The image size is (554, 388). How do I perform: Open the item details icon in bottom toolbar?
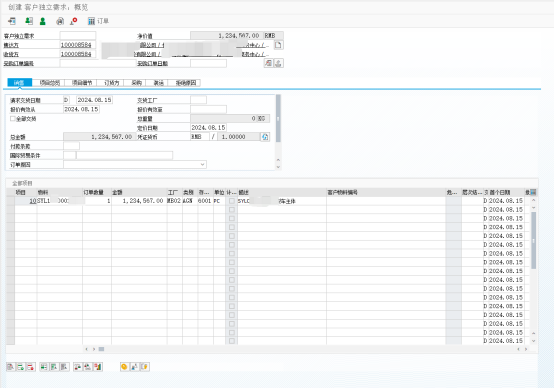(x=11, y=367)
